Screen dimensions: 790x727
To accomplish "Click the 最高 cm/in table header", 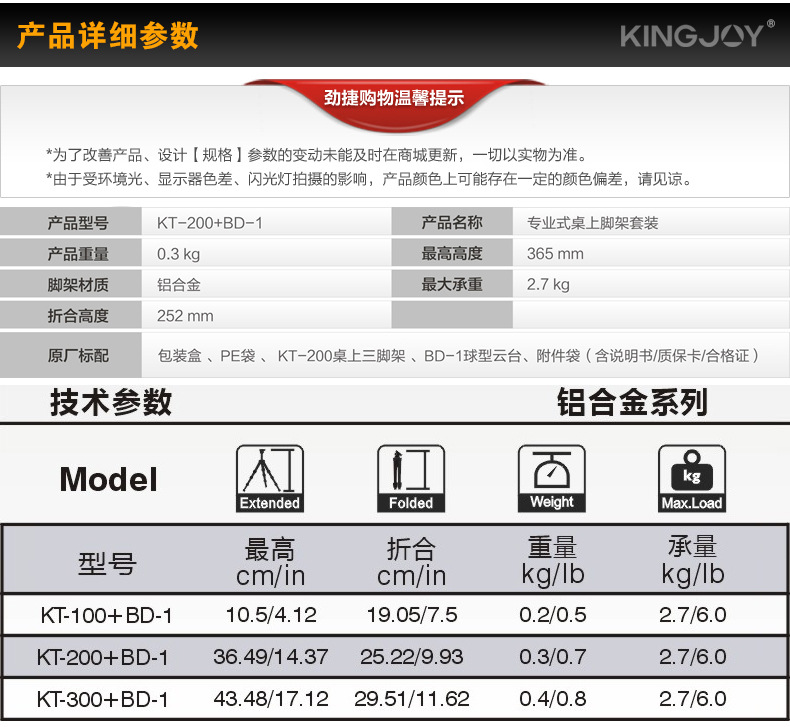I will (271, 562).
